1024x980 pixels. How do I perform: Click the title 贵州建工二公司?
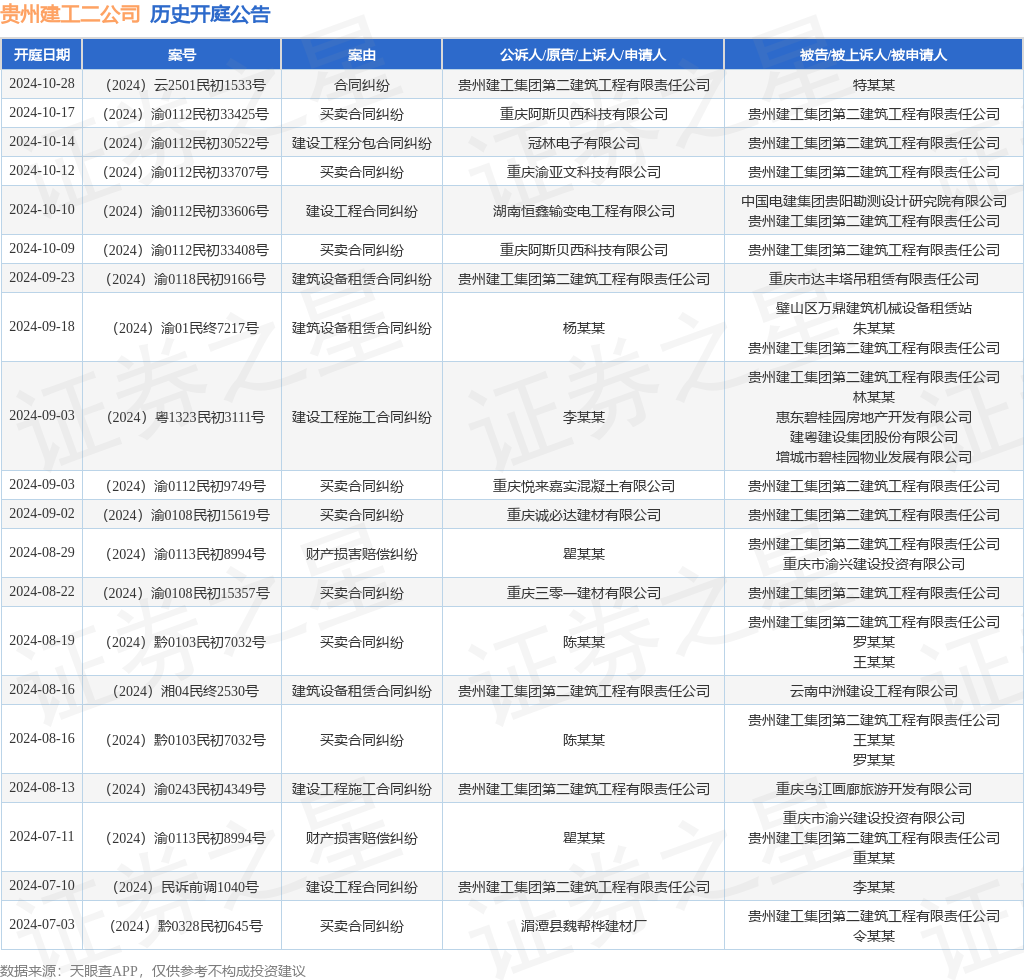[x=71, y=14]
